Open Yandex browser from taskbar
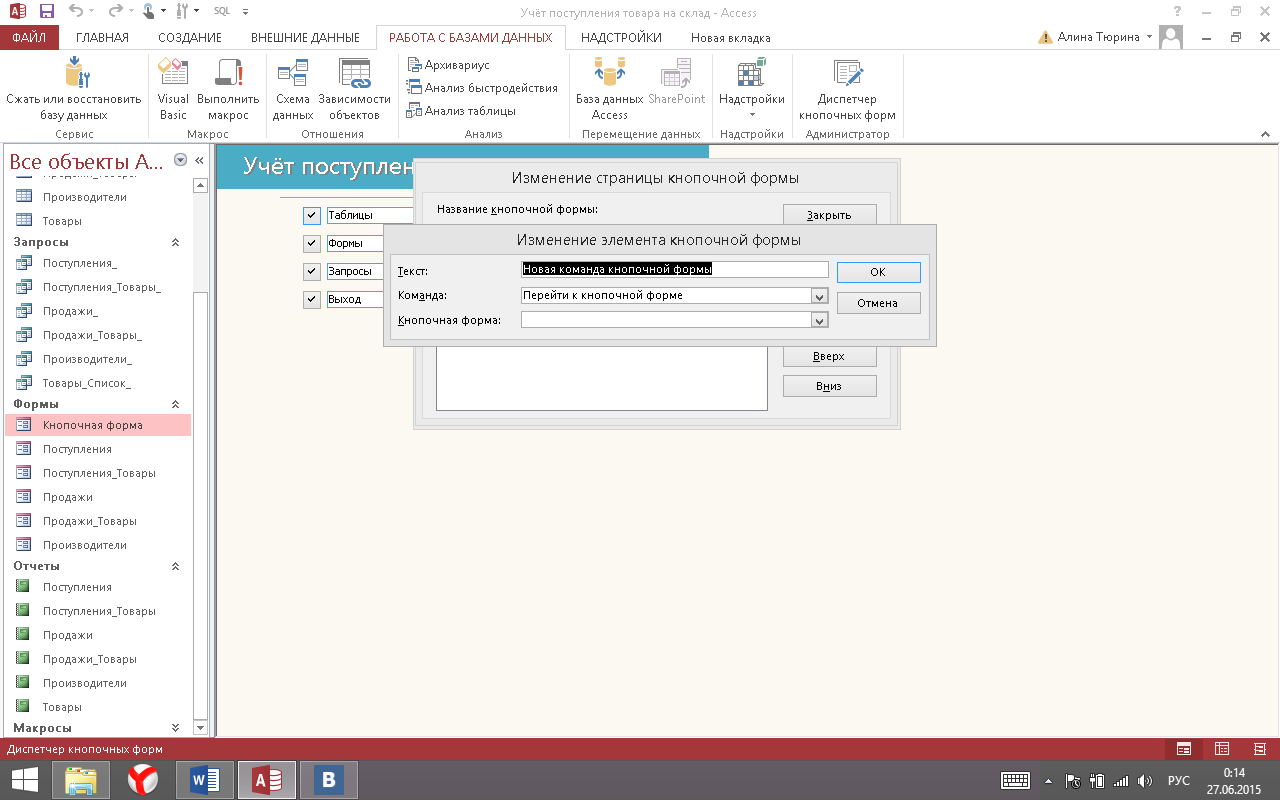This screenshot has height=800, width=1280. pyautogui.click(x=143, y=780)
